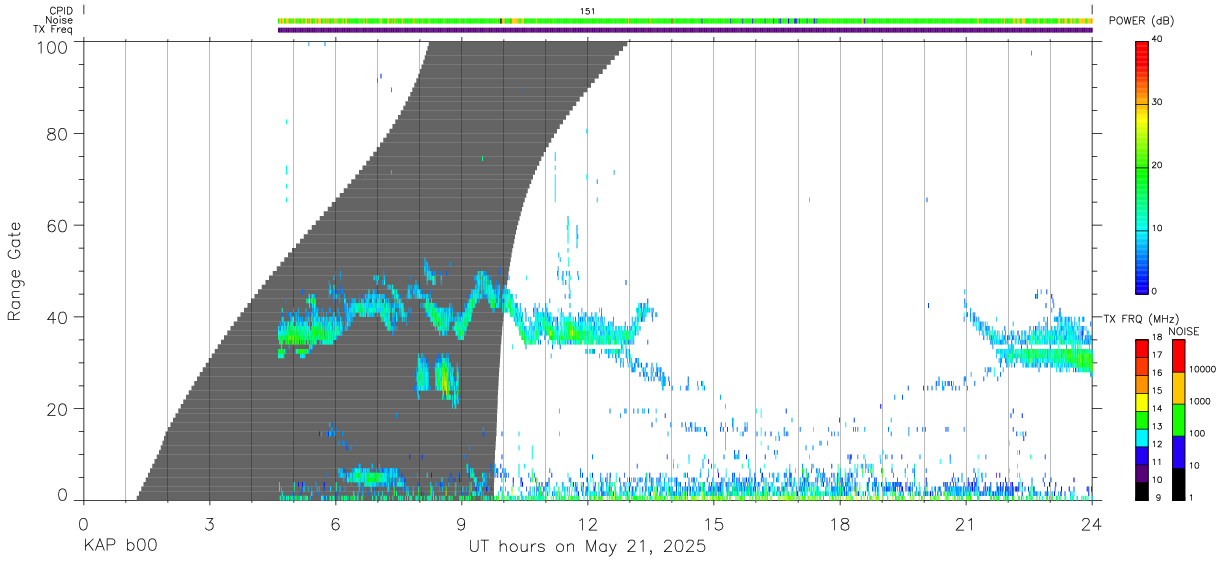Click the 15 hour tick label on the time axis
This screenshot has width=1228, height=567.
(714, 525)
